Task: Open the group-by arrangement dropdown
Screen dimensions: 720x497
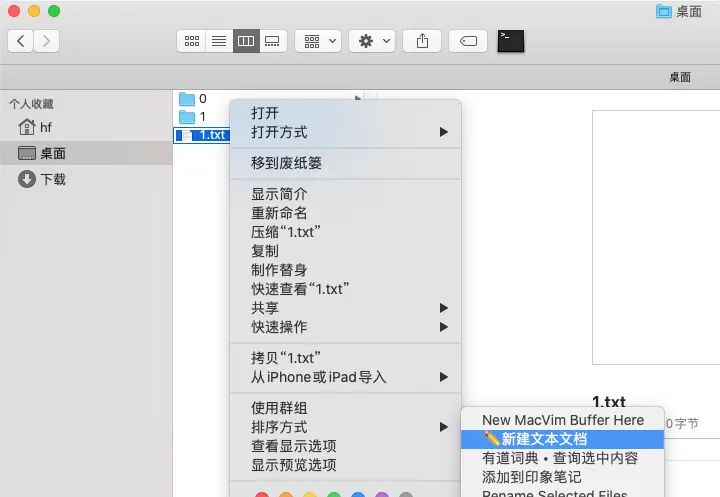Action: (318, 41)
